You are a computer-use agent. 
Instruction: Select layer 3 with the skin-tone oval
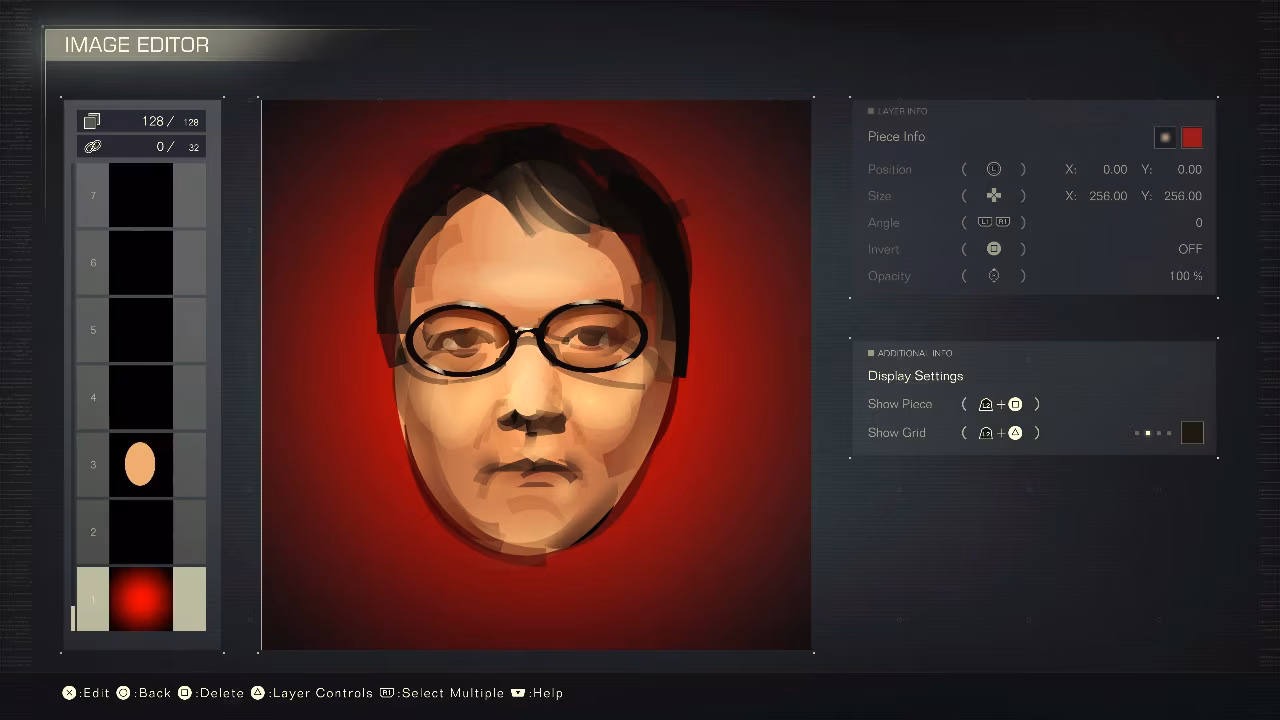140,465
